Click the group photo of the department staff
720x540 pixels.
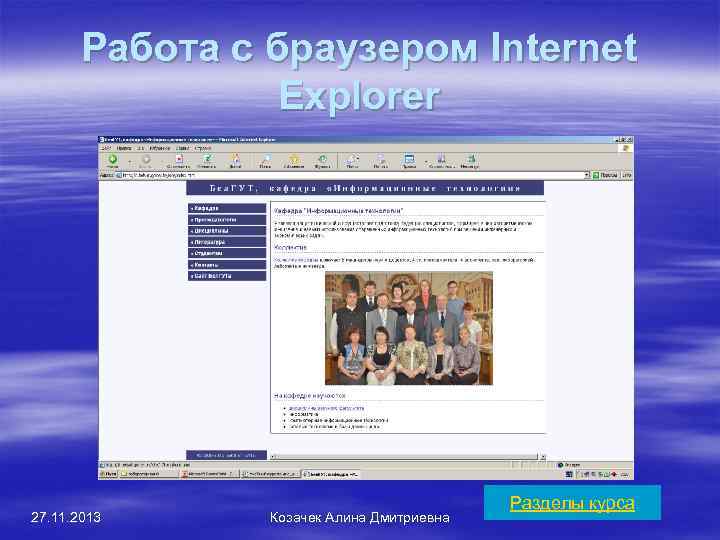pos(409,328)
